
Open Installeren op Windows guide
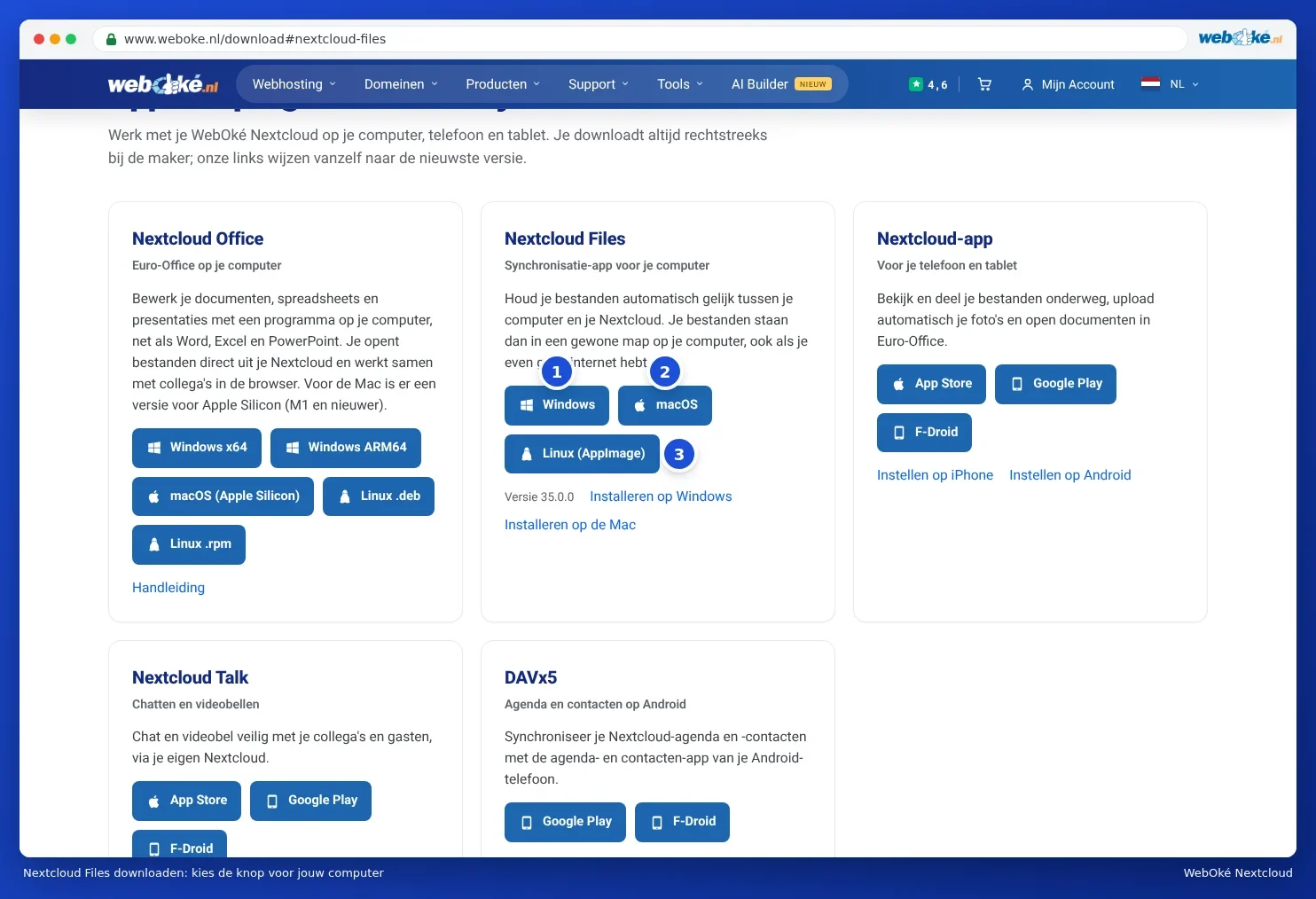tap(661, 496)
